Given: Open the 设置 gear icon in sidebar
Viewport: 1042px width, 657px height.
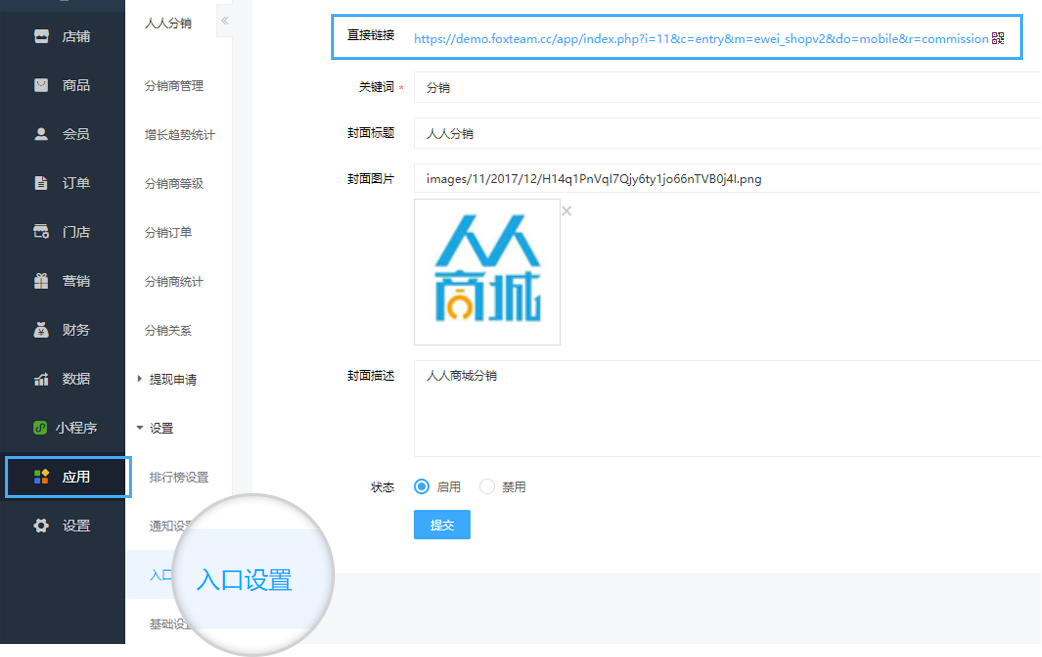Looking at the screenshot, I should tap(41, 526).
